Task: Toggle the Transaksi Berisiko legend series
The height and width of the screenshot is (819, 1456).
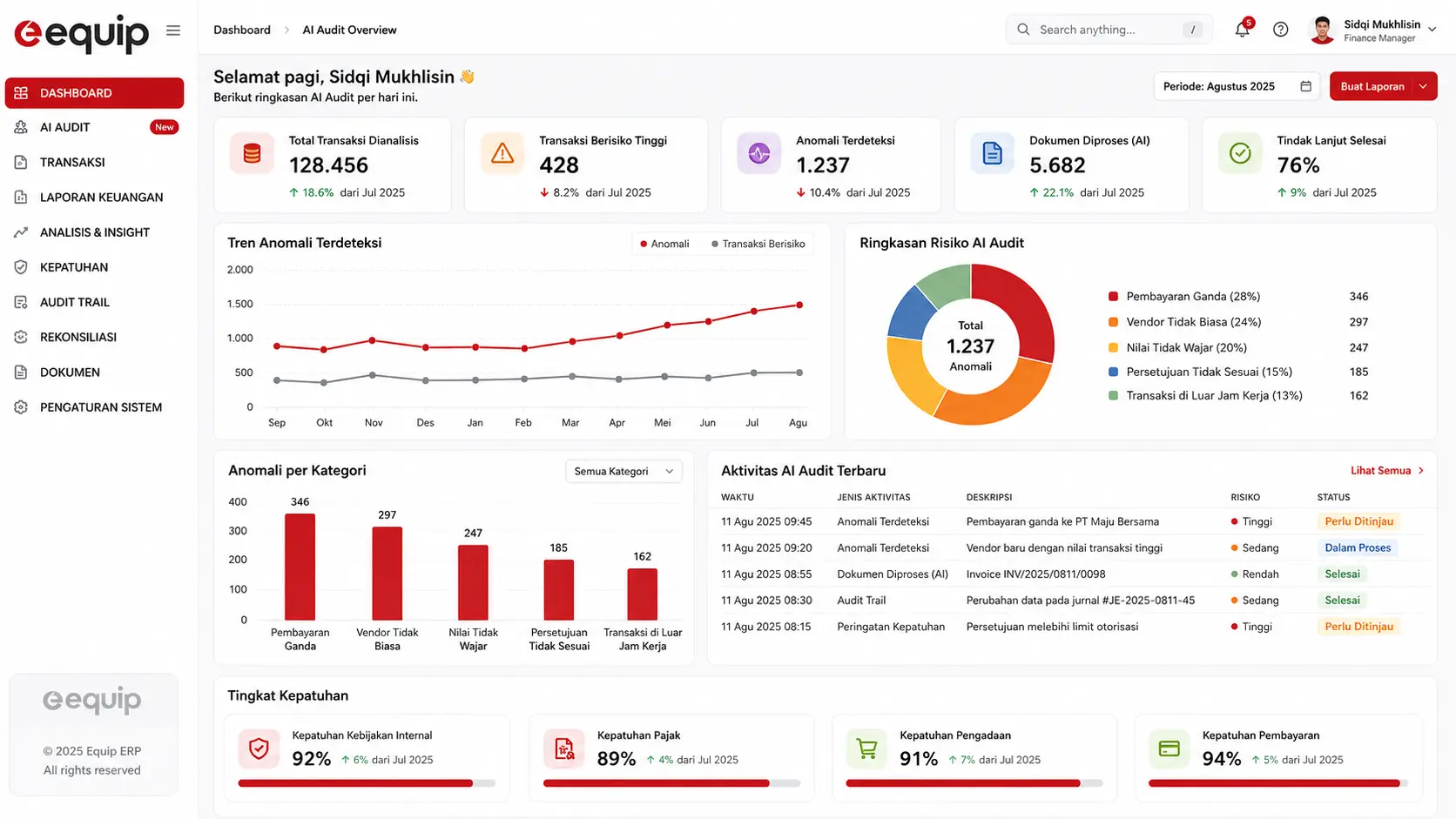Action: pyautogui.click(x=758, y=244)
